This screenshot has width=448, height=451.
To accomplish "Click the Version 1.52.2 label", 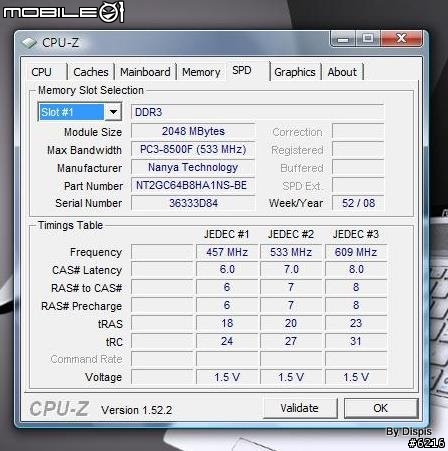I will coord(137,410).
